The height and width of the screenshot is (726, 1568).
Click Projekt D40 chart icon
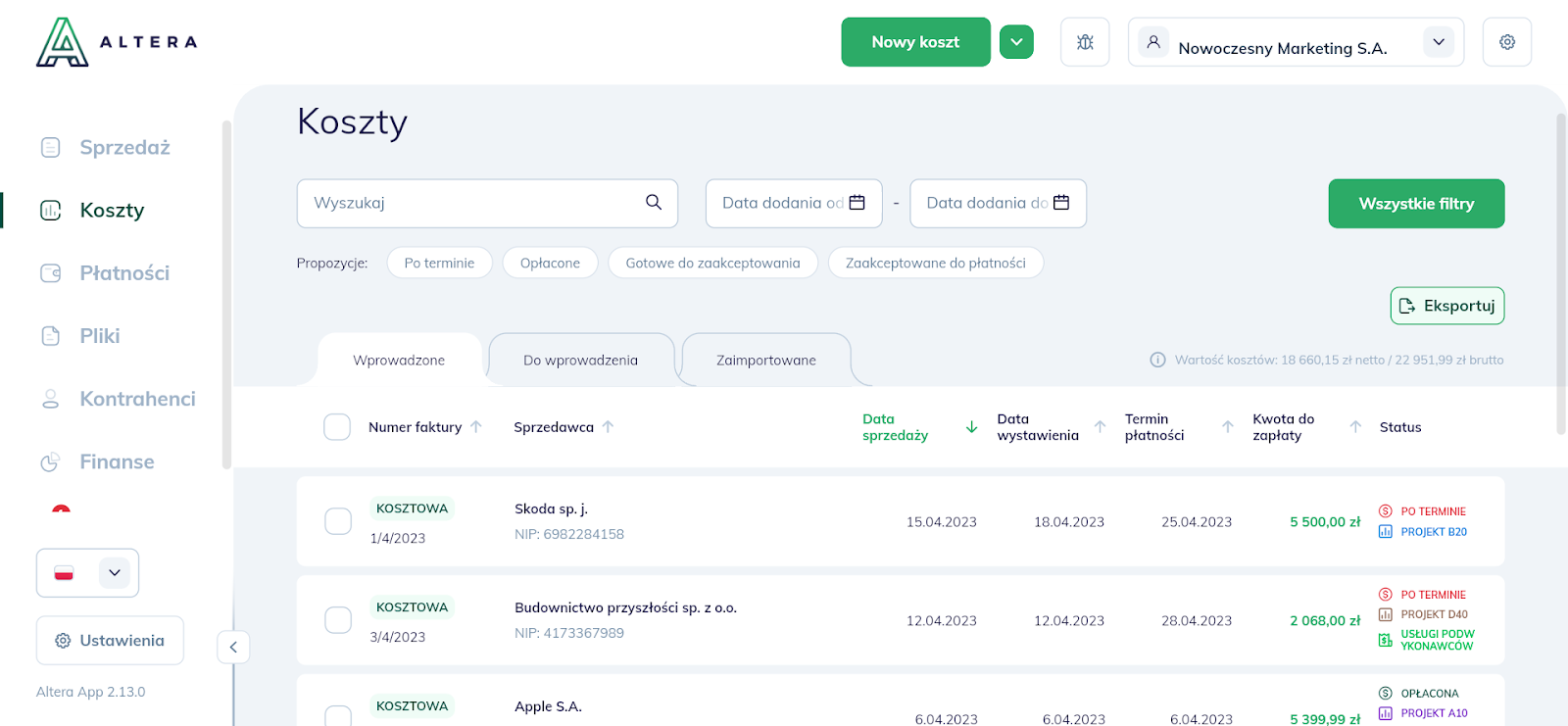point(1386,614)
